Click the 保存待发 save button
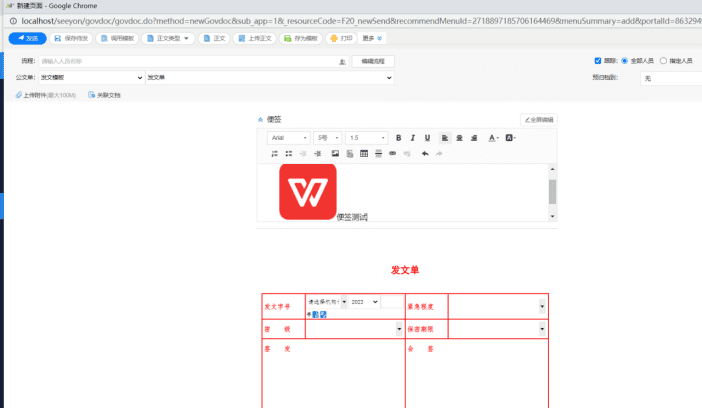 tap(71, 39)
